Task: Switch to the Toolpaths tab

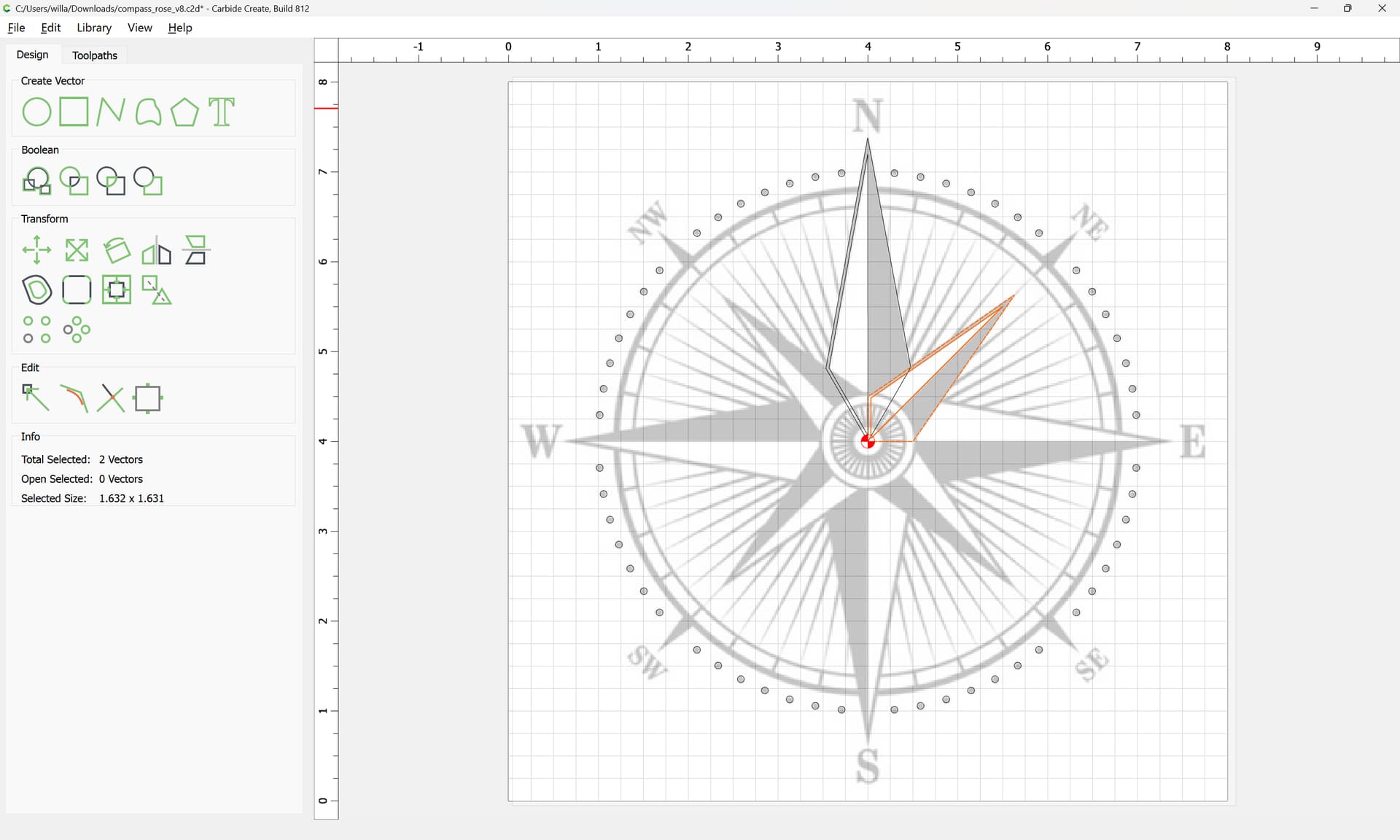Action: point(94,55)
